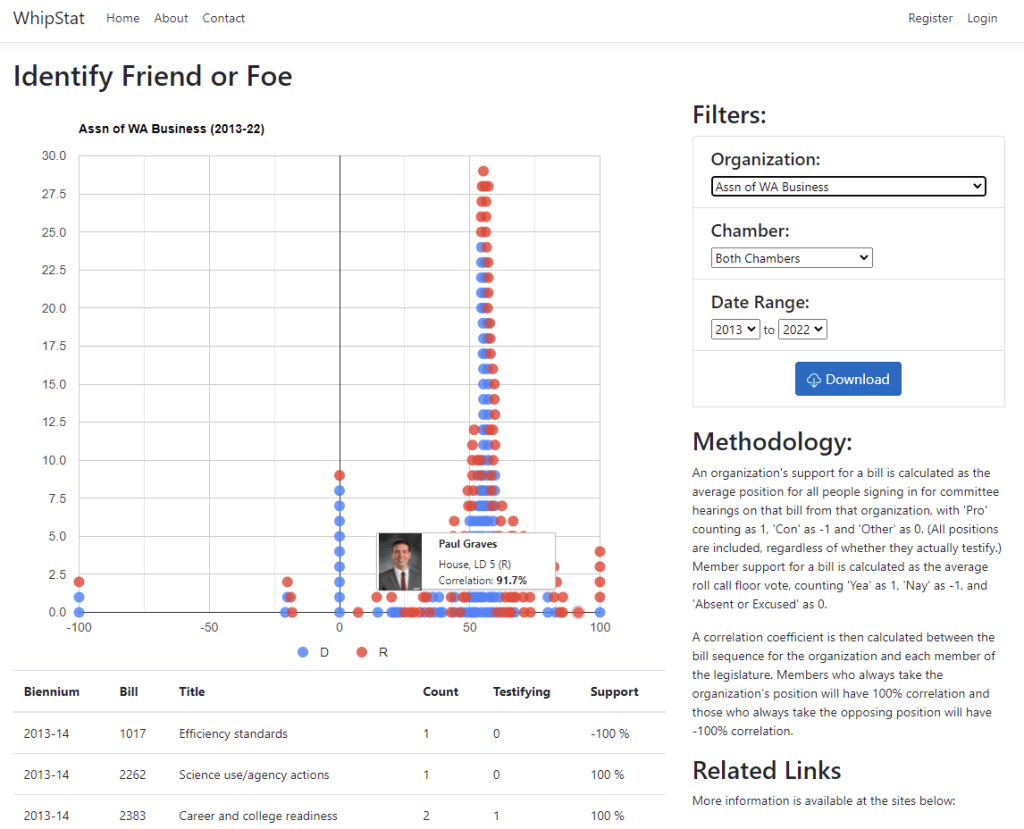This screenshot has width=1024, height=829.
Task: Expand the Organization dropdown
Action: click(x=848, y=186)
